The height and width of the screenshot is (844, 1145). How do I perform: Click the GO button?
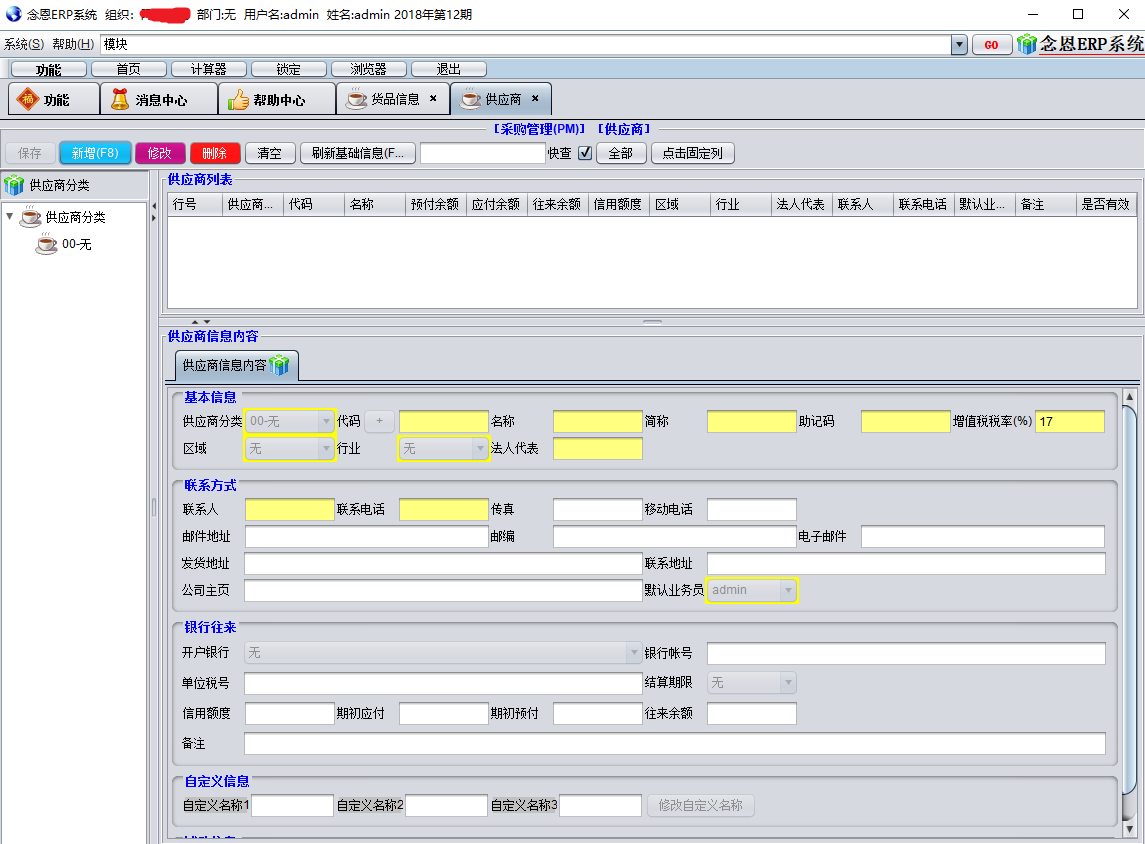(991, 45)
